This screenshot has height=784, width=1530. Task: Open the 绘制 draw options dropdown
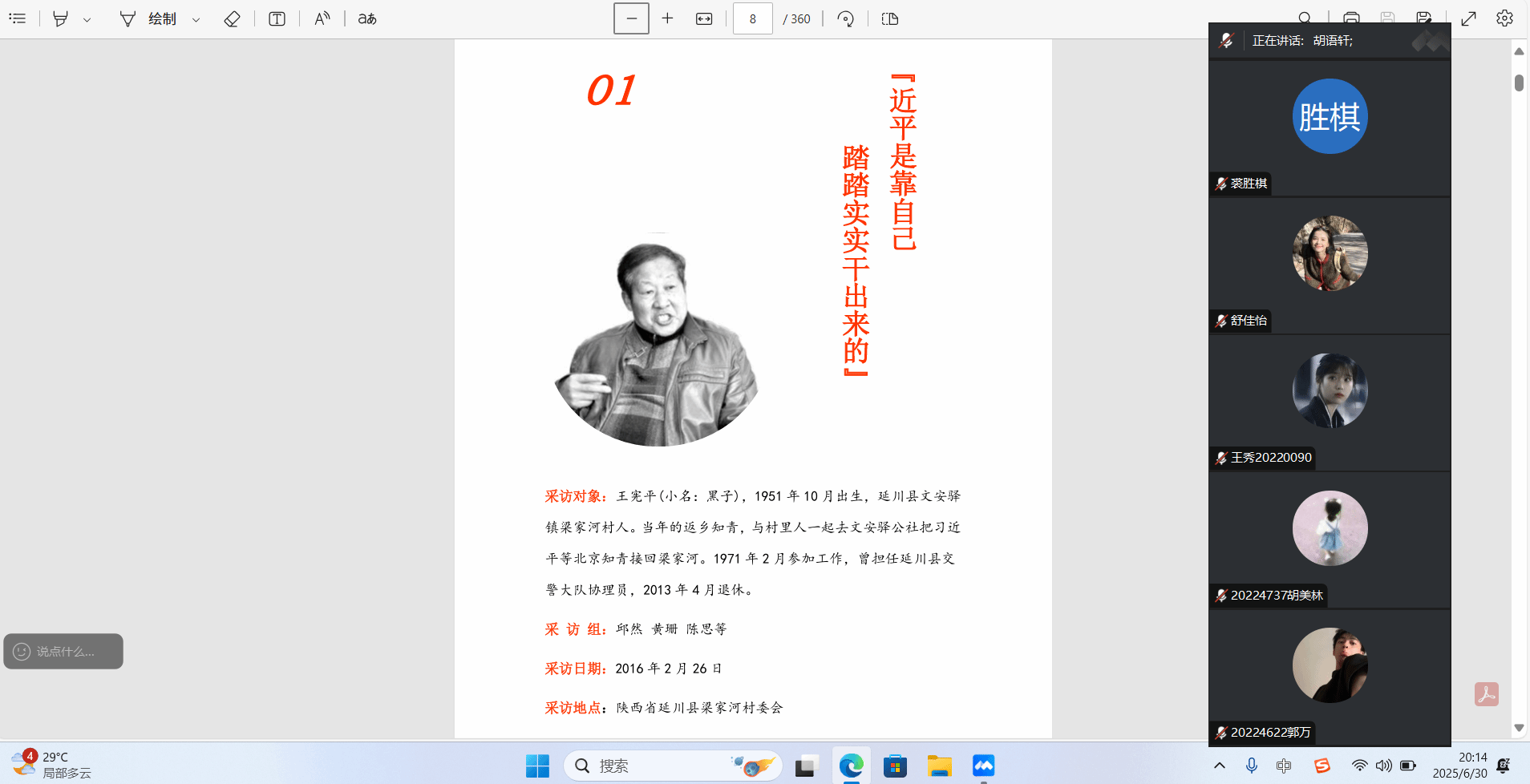pyautogui.click(x=196, y=19)
